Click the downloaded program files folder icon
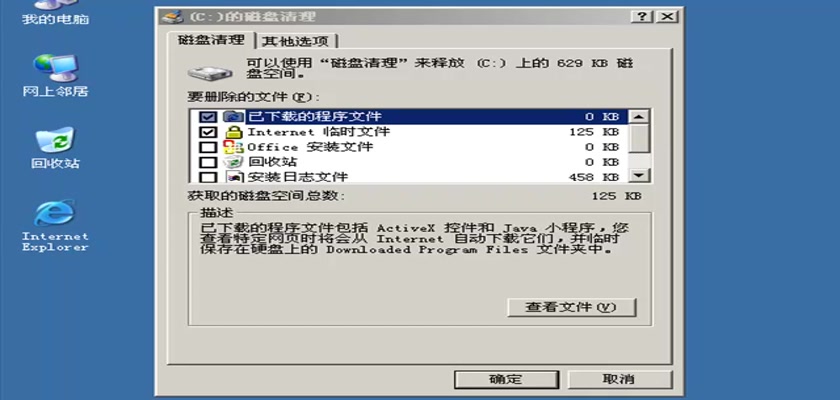This screenshot has height=400, width=840. click(x=234, y=117)
